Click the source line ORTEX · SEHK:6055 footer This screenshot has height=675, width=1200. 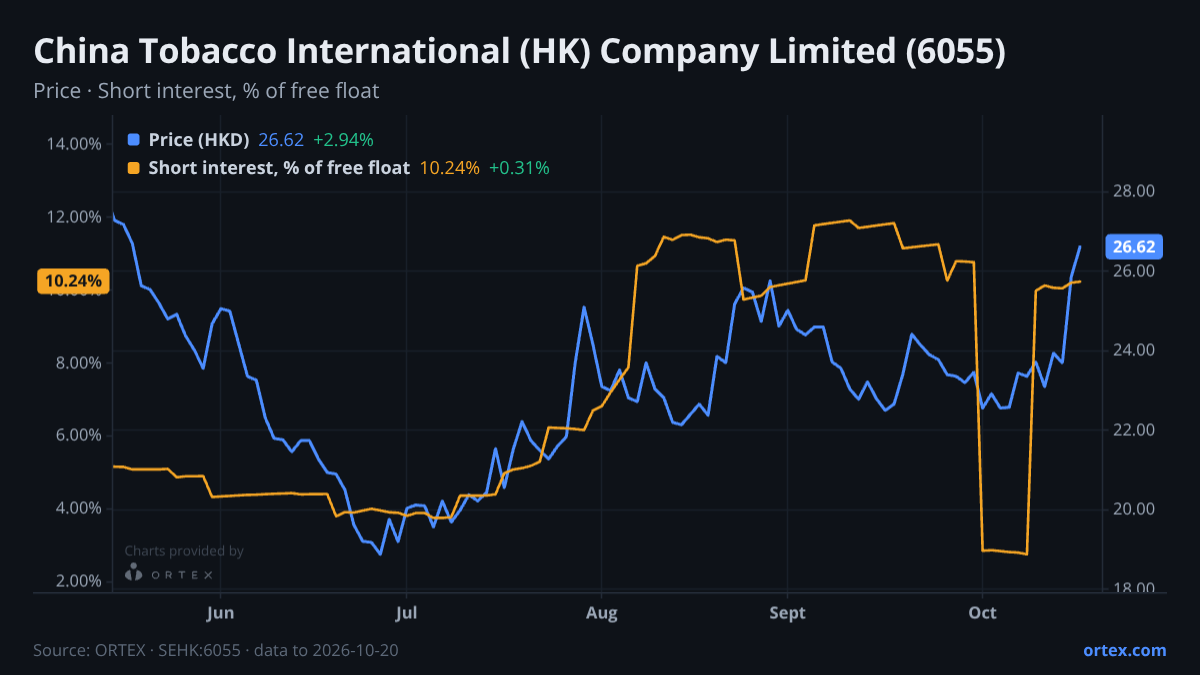click(x=216, y=650)
